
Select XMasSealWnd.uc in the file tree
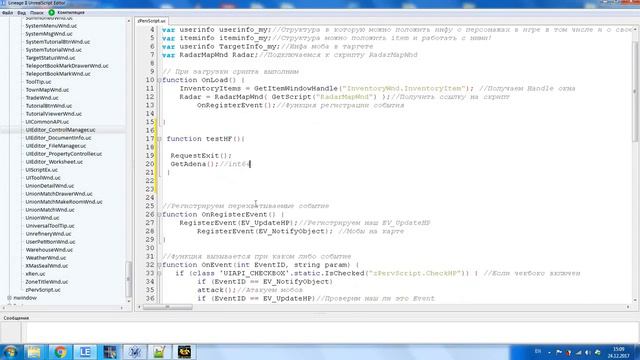(x=47, y=266)
